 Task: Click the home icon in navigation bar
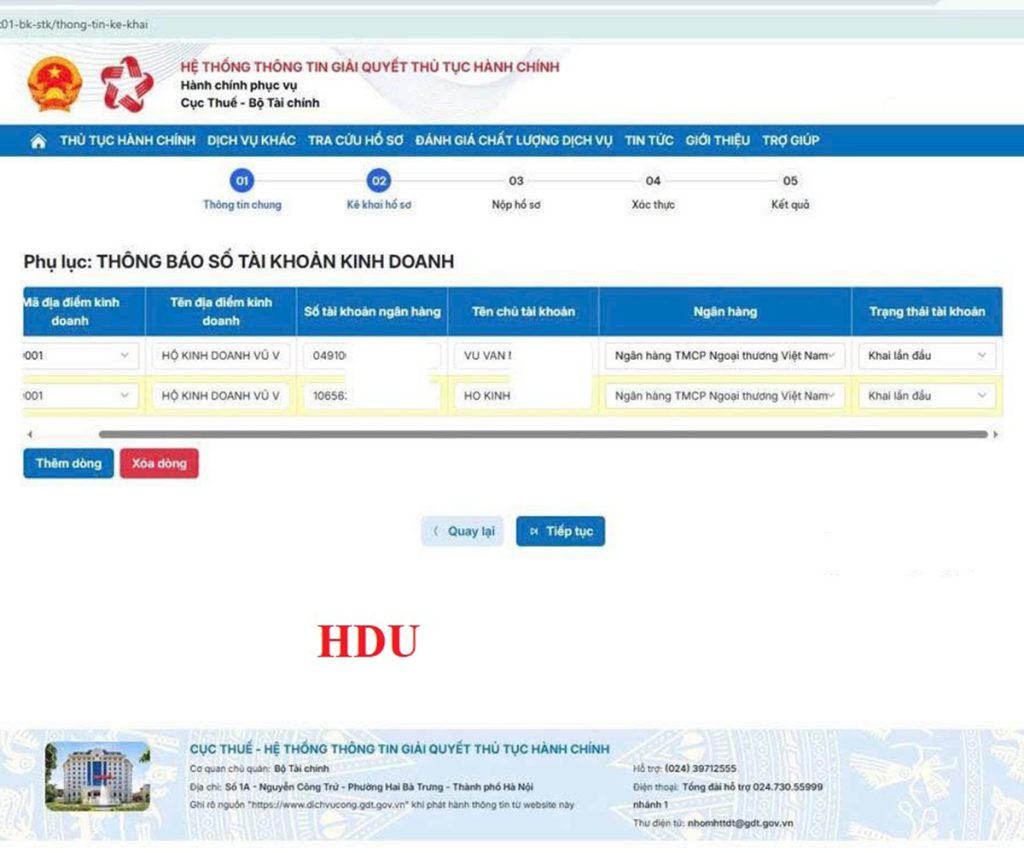click(38, 141)
